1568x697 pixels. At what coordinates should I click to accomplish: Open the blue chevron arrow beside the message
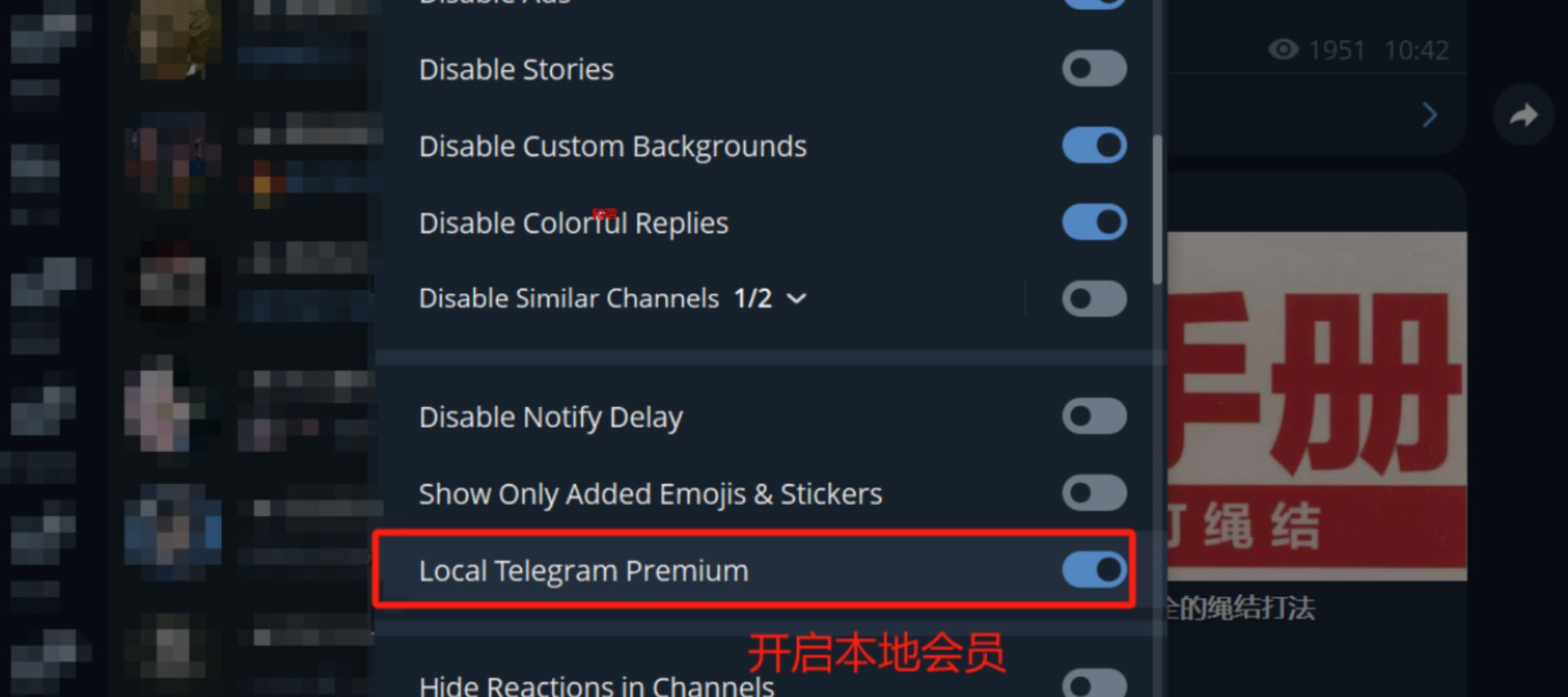tap(1430, 116)
